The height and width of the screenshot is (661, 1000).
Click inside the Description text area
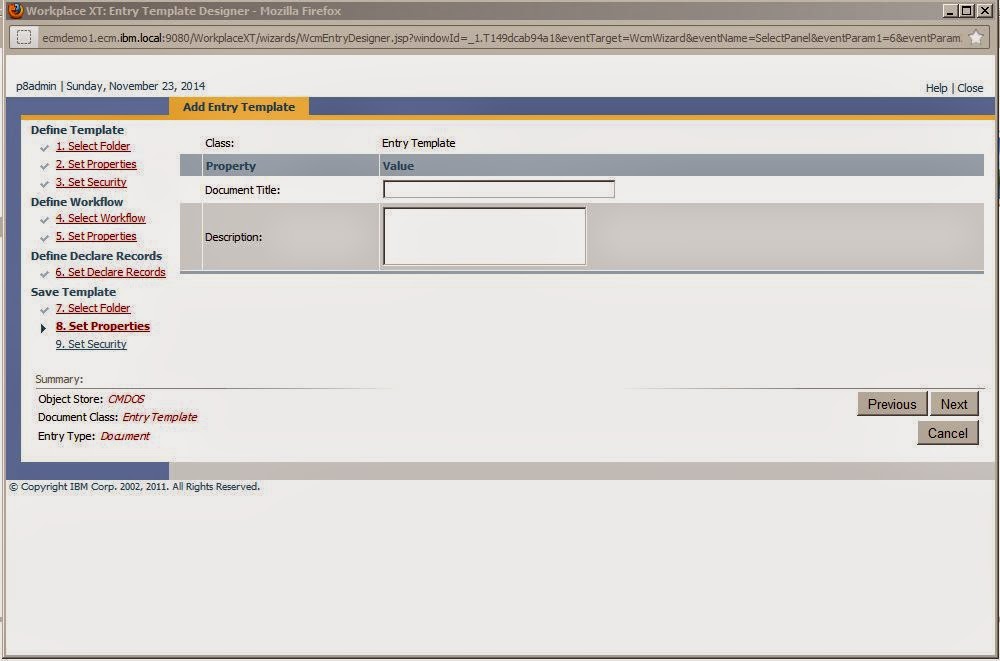click(x=483, y=235)
